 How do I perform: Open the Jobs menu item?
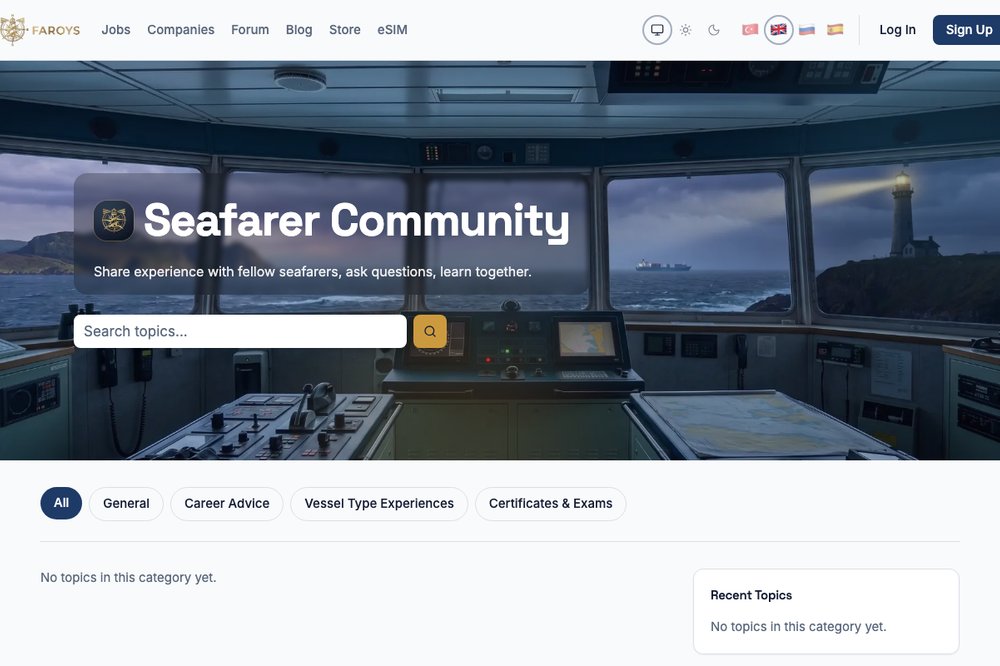[x=115, y=30]
